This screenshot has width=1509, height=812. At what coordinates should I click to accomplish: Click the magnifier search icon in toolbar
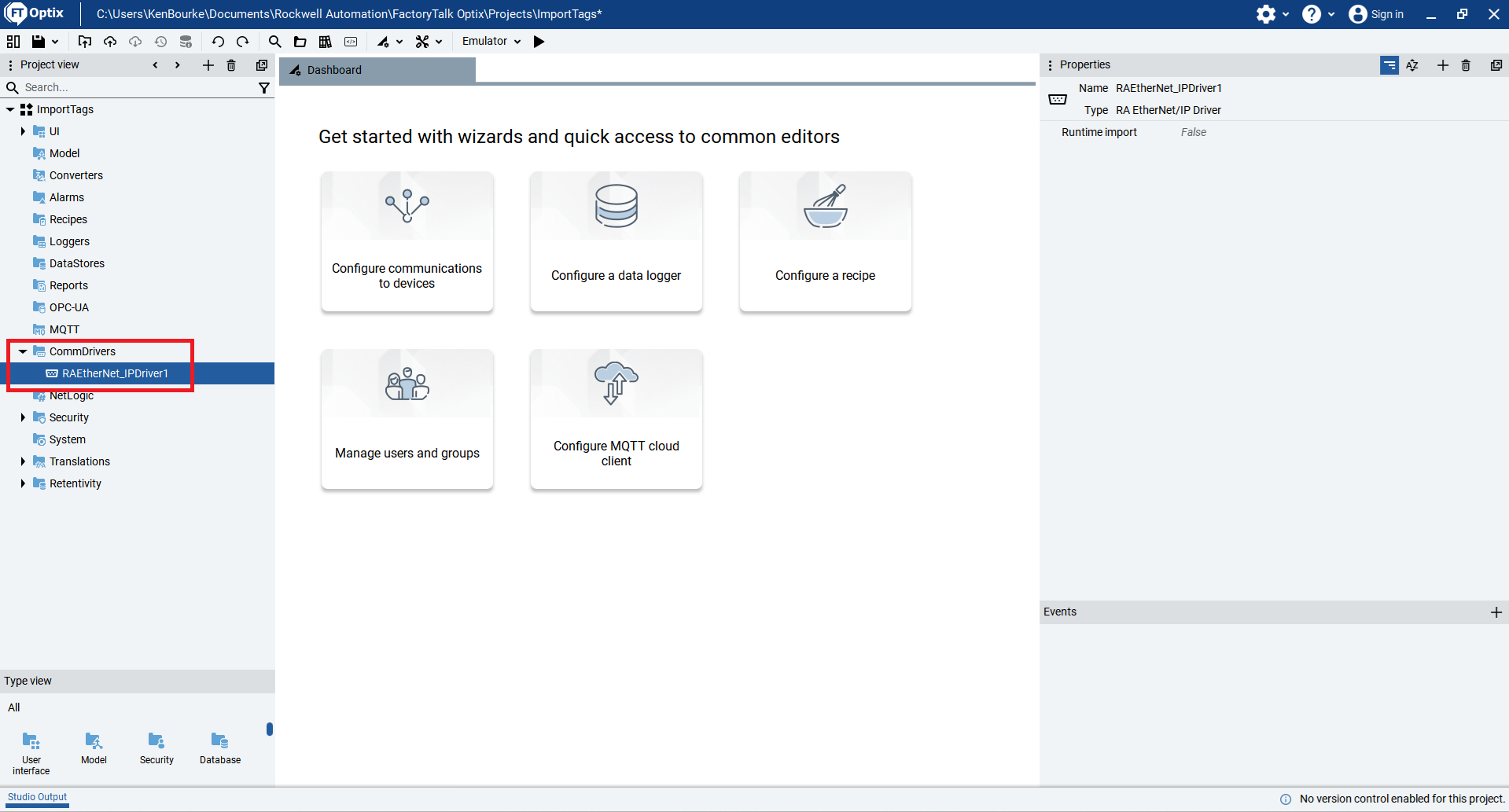pyautogui.click(x=274, y=42)
